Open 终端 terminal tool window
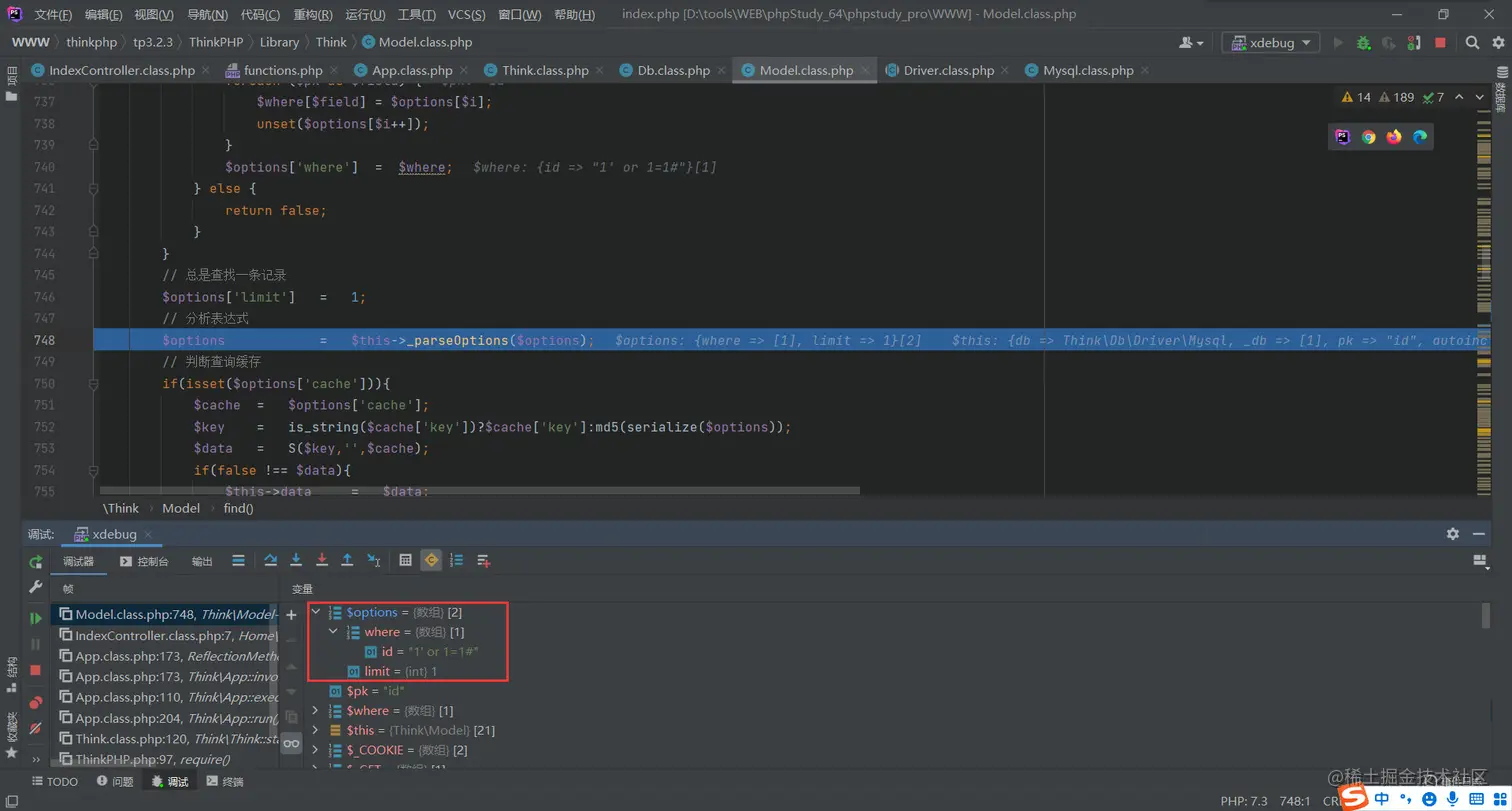 225,782
